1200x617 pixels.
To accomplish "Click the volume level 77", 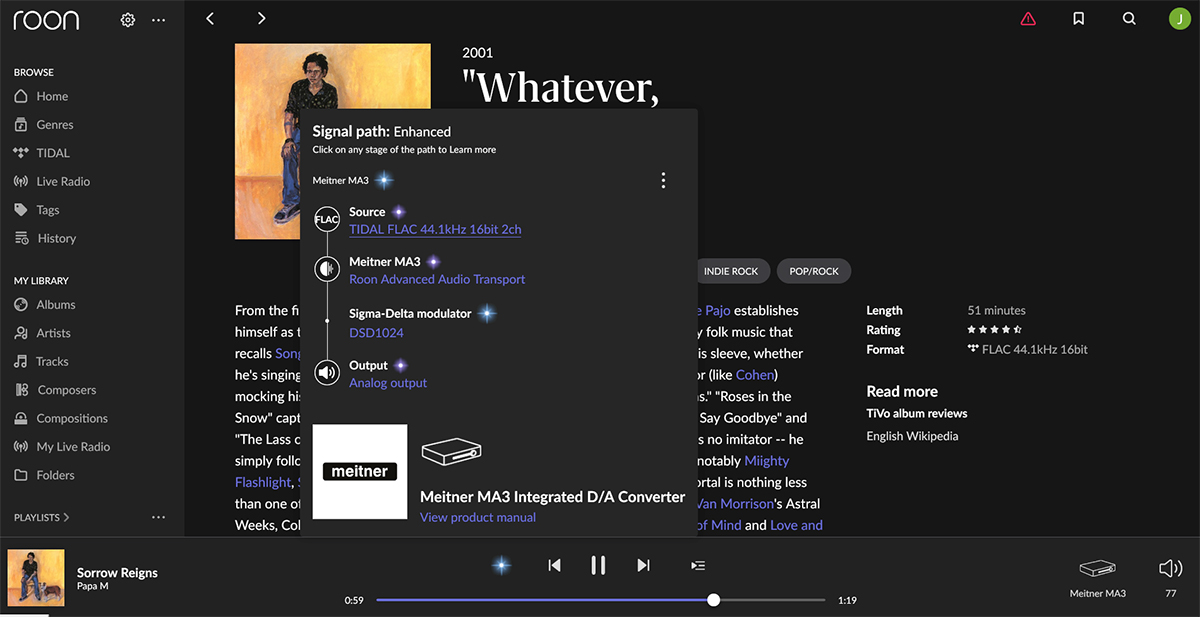I will (x=1171, y=594).
